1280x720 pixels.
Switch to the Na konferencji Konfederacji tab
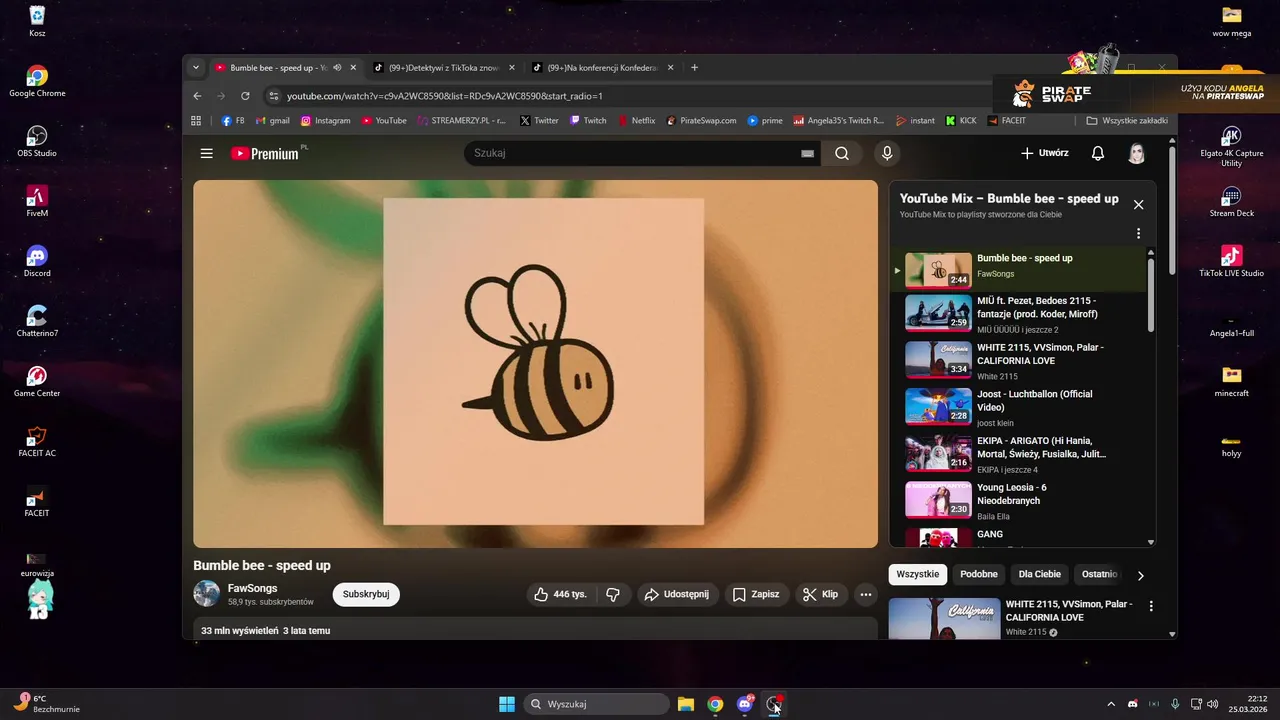pos(601,68)
